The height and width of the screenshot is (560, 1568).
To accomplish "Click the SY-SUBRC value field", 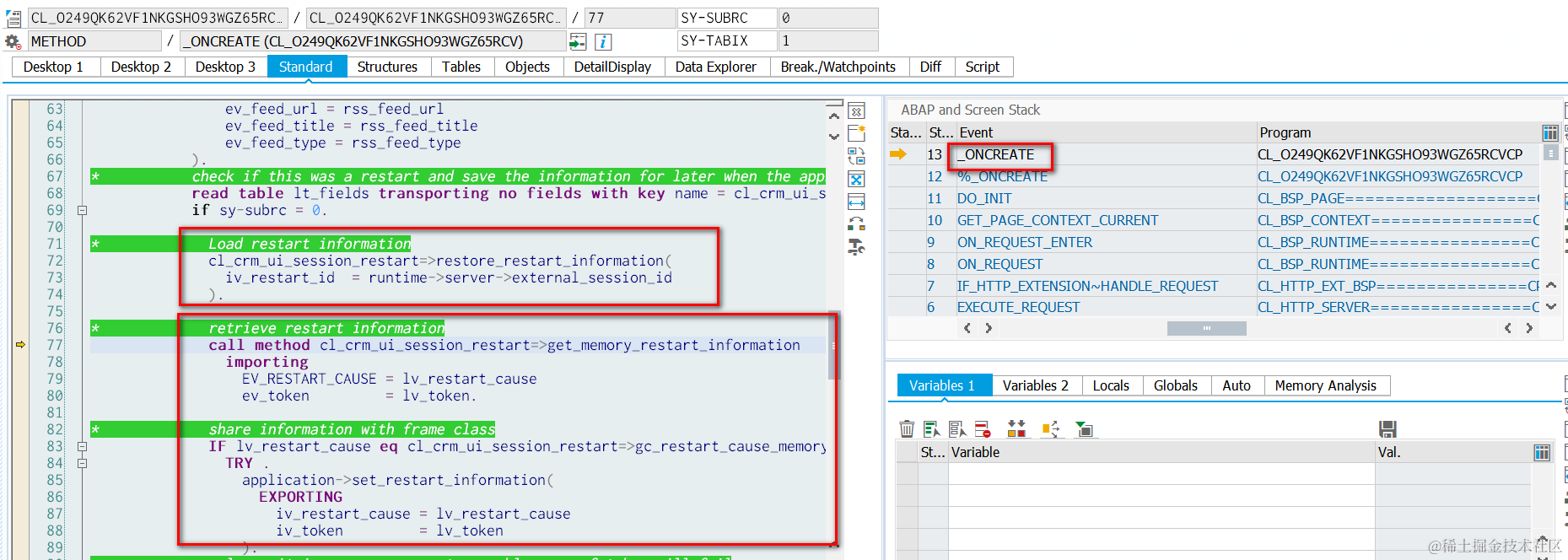I will click(x=827, y=18).
